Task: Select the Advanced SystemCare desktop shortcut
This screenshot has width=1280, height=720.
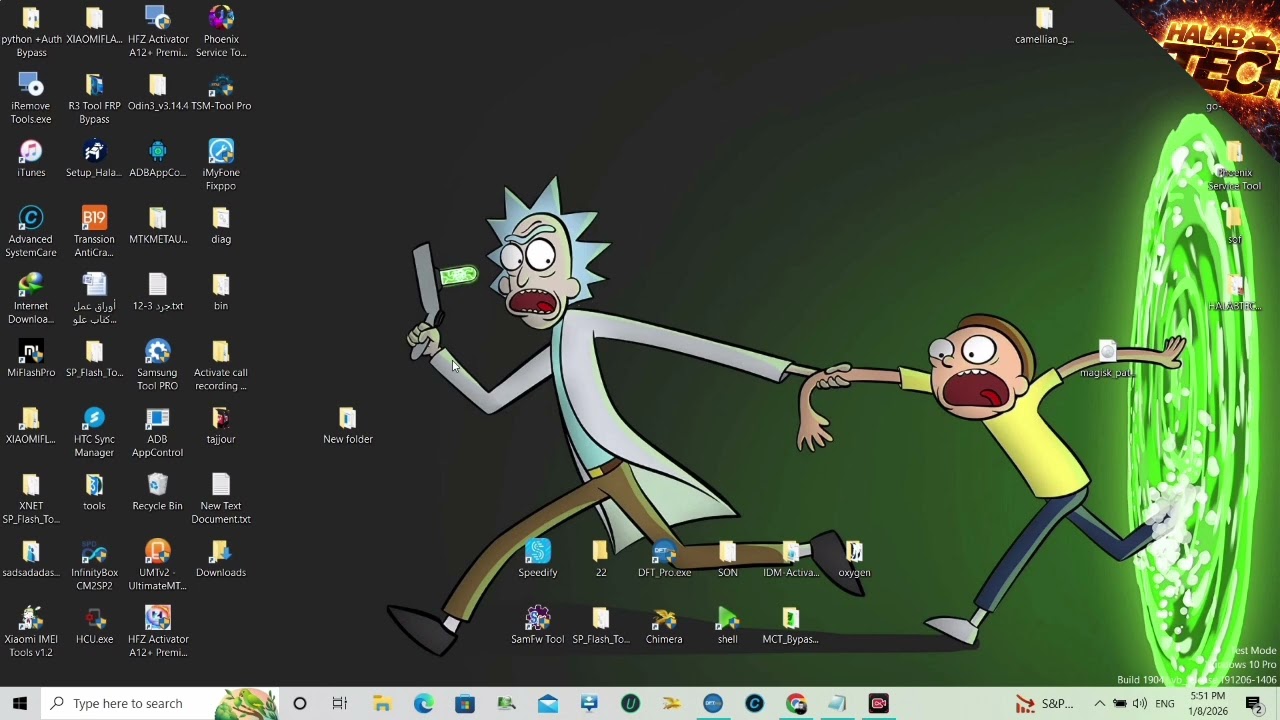Action: tap(31, 232)
